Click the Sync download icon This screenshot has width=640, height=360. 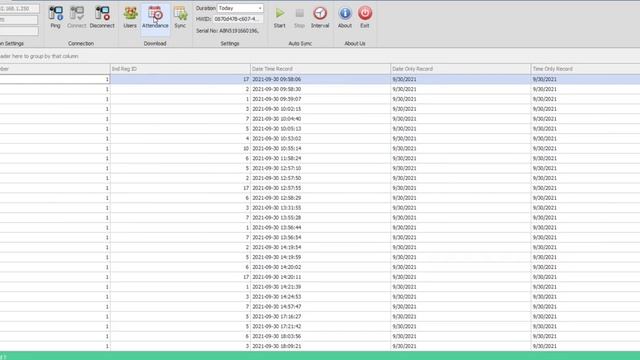(x=180, y=17)
